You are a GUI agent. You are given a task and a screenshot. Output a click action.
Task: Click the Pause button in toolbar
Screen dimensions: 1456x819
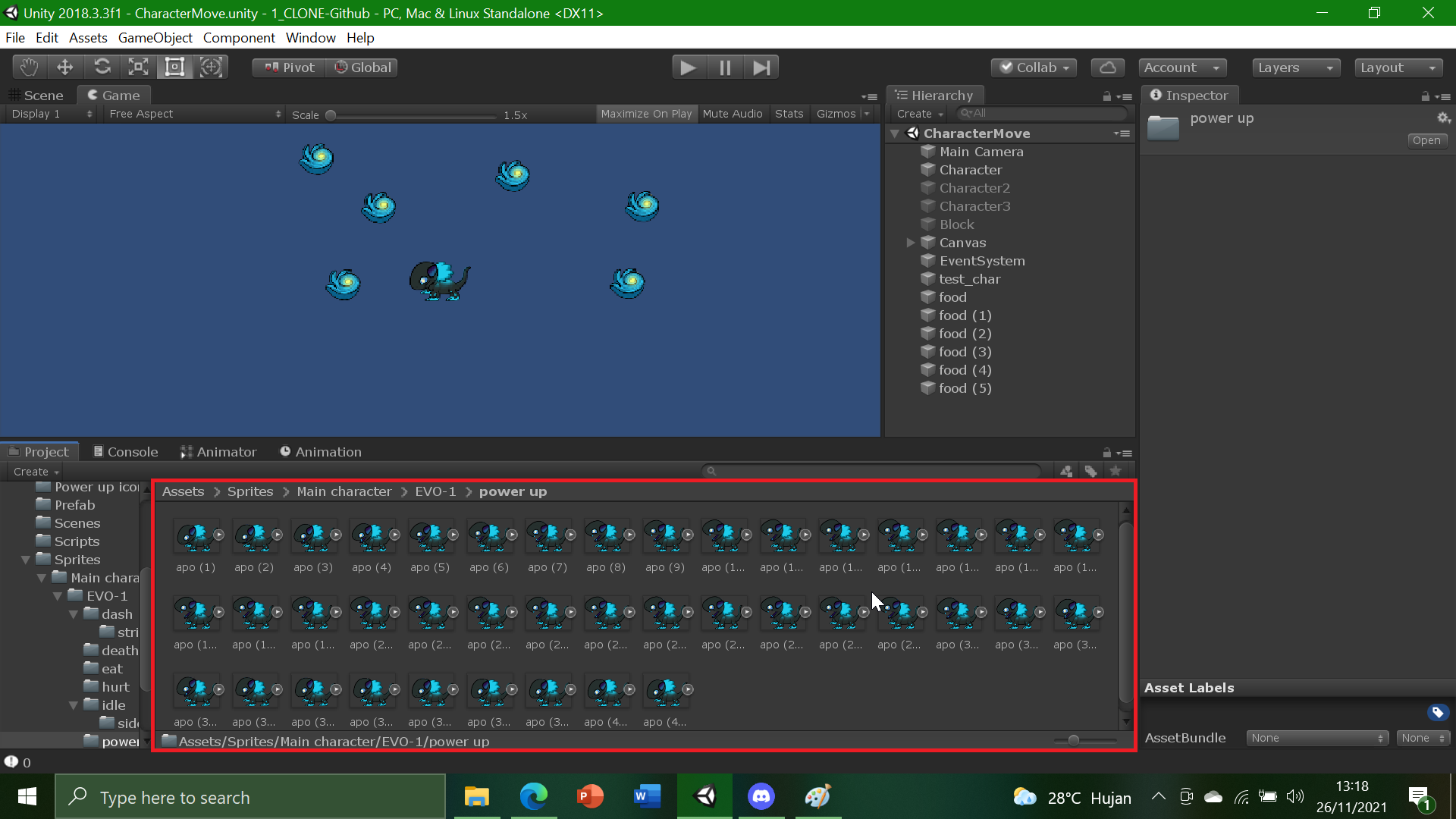pos(725,67)
